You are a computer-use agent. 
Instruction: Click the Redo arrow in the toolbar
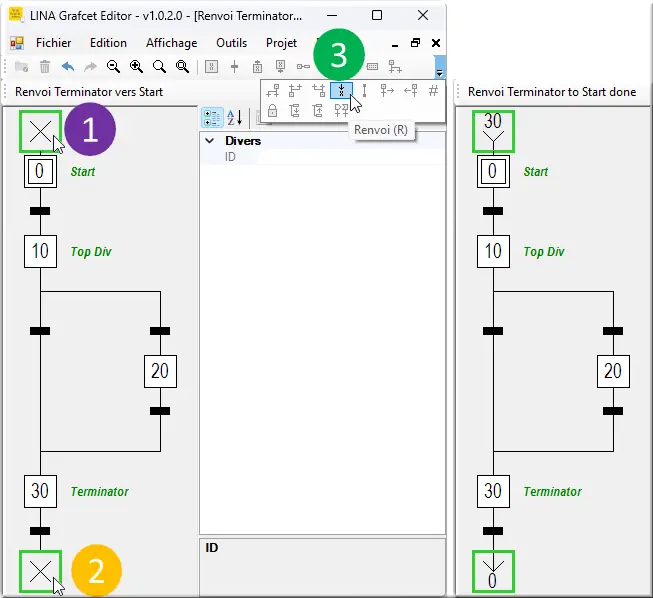click(x=90, y=67)
